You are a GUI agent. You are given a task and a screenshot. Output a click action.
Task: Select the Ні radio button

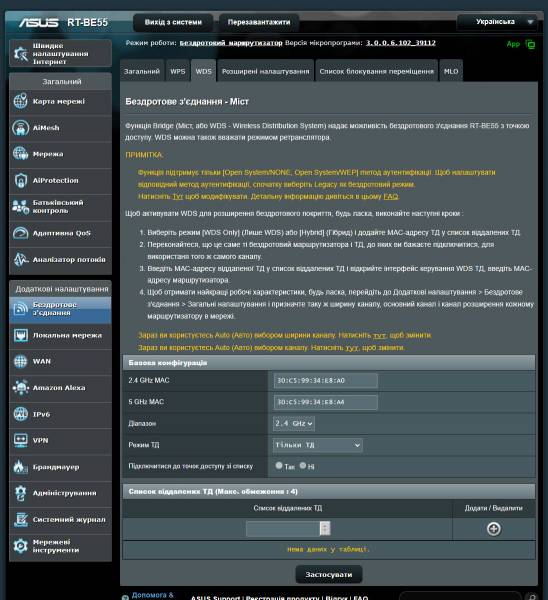303,466
